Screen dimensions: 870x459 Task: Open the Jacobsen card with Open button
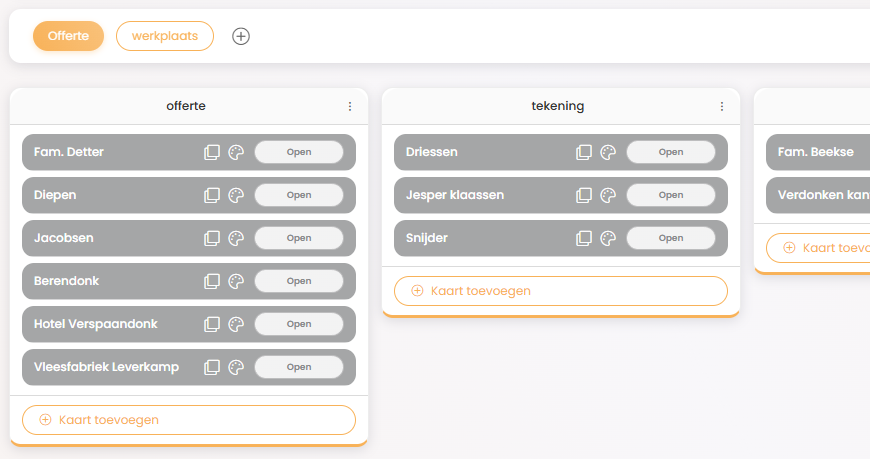coord(299,239)
